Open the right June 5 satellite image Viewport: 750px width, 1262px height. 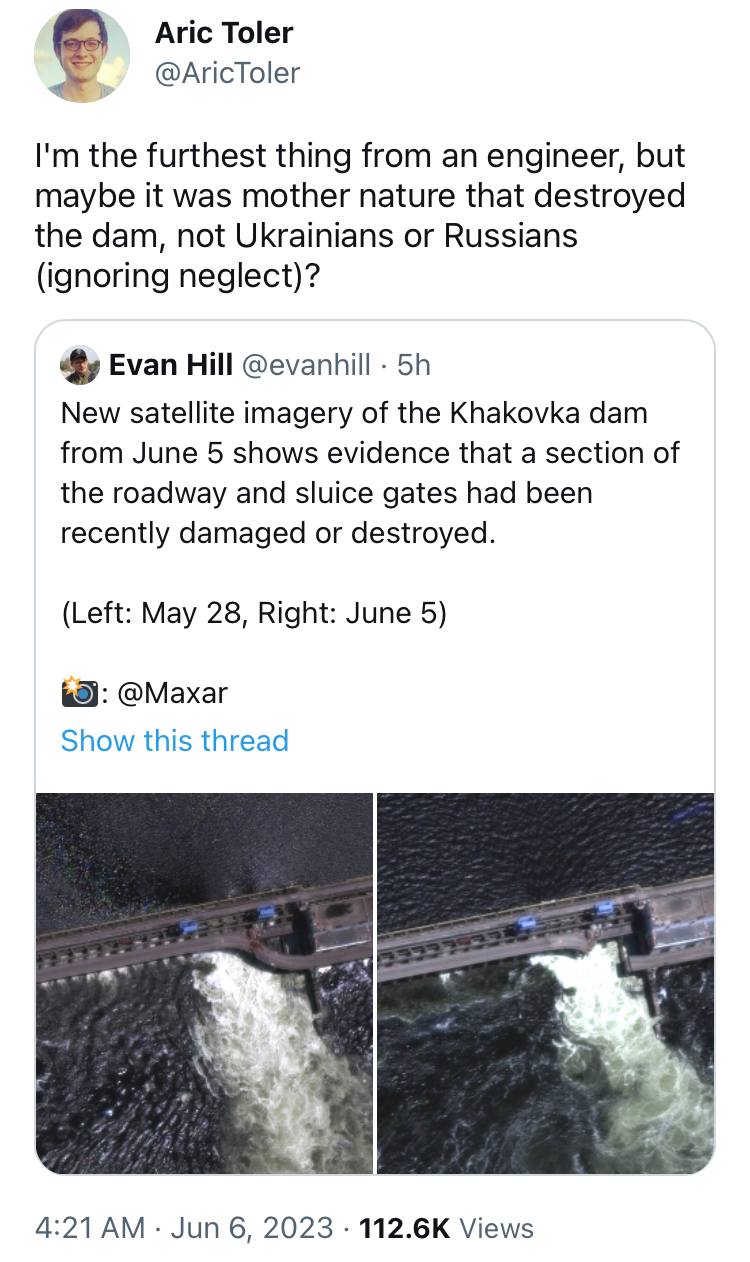545,982
